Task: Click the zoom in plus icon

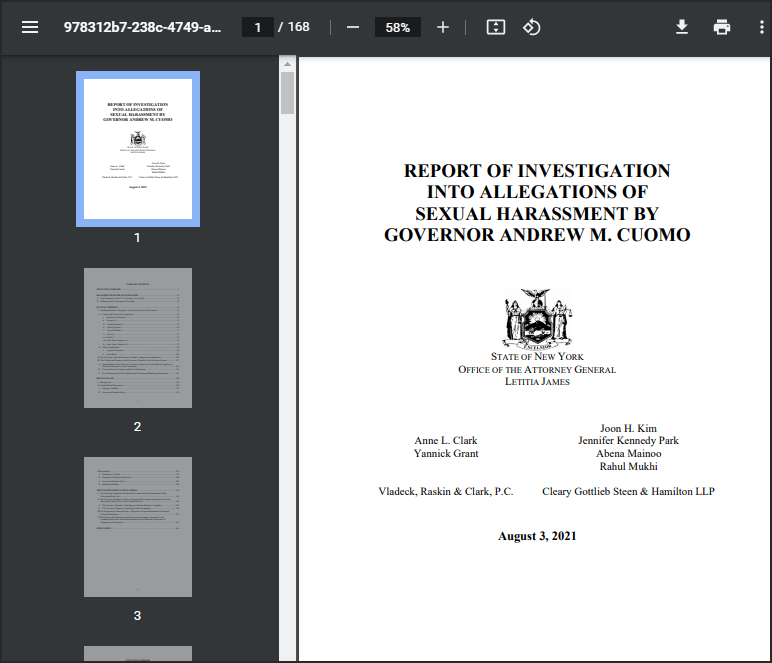Action: tap(443, 27)
